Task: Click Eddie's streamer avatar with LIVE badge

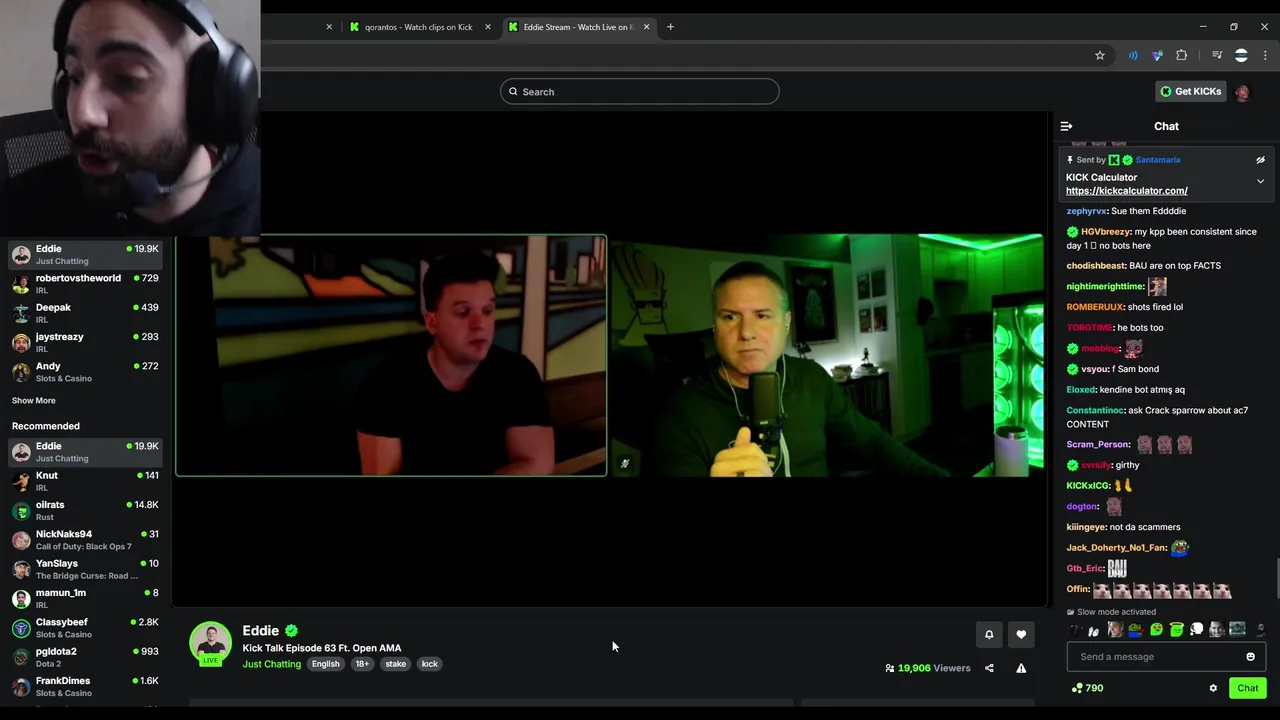Action: 211,644
